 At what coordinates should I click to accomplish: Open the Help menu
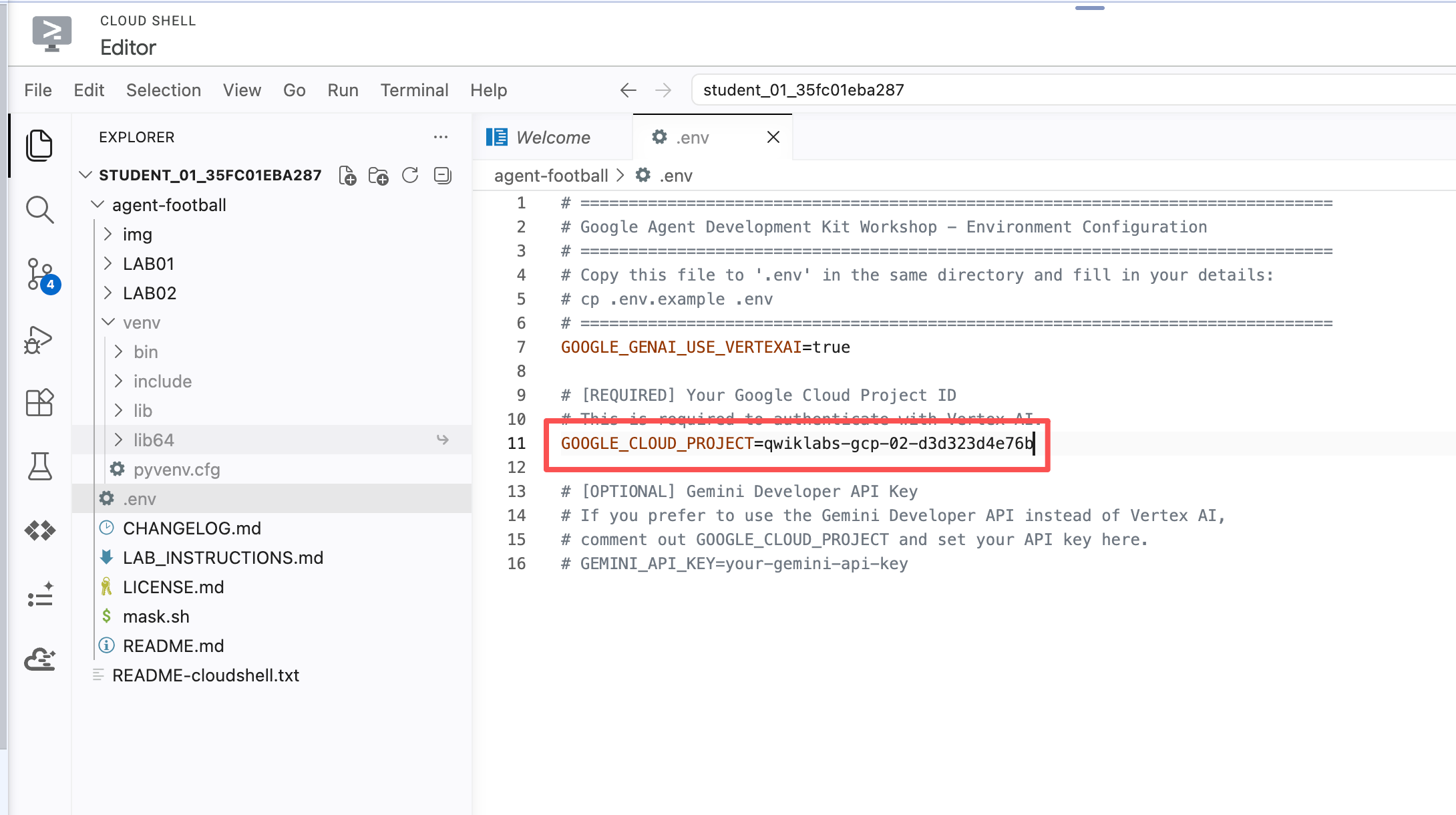(x=488, y=90)
